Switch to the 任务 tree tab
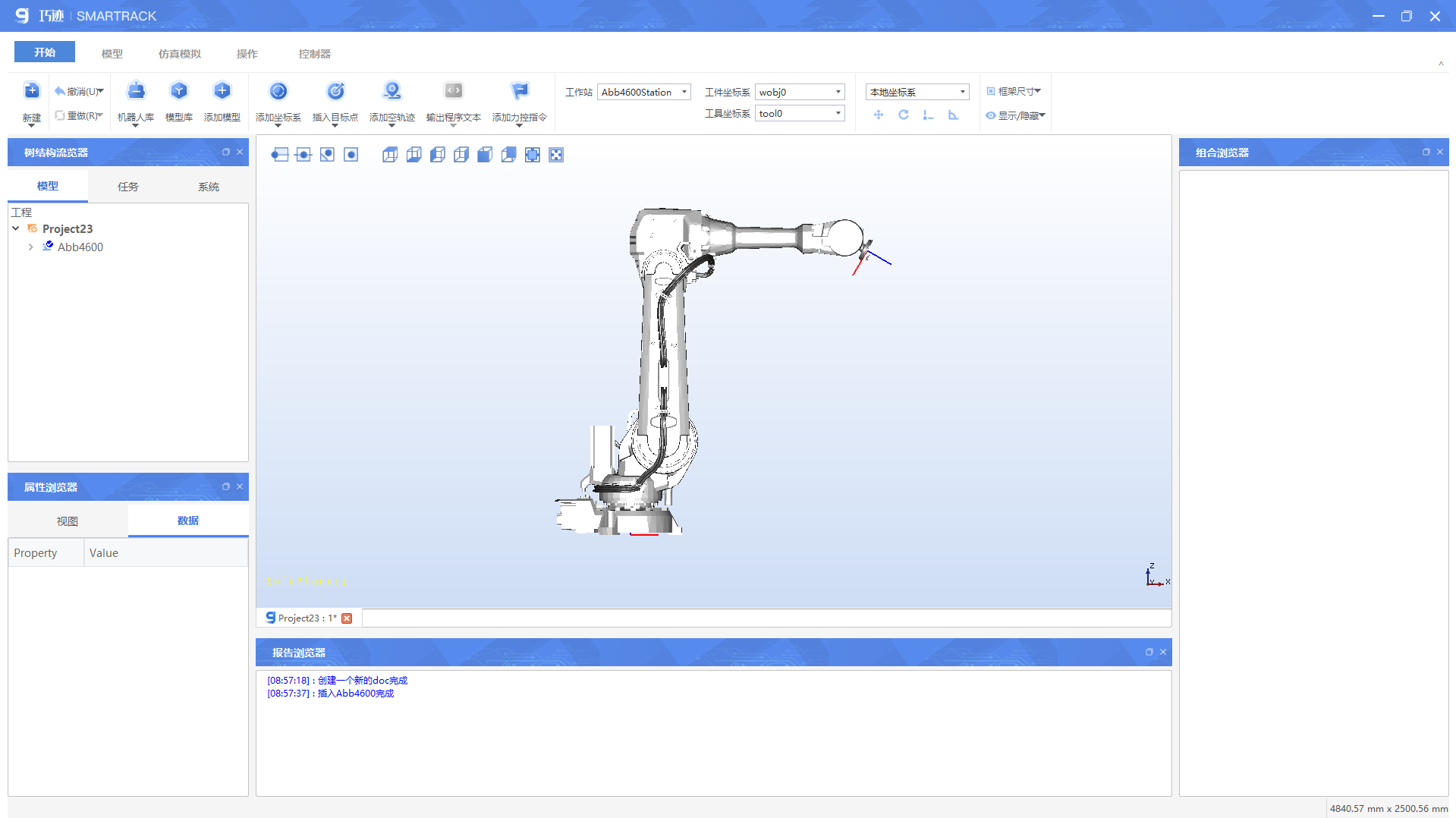This screenshot has height=818, width=1456. pyautogui.click(x=128, y=187)
